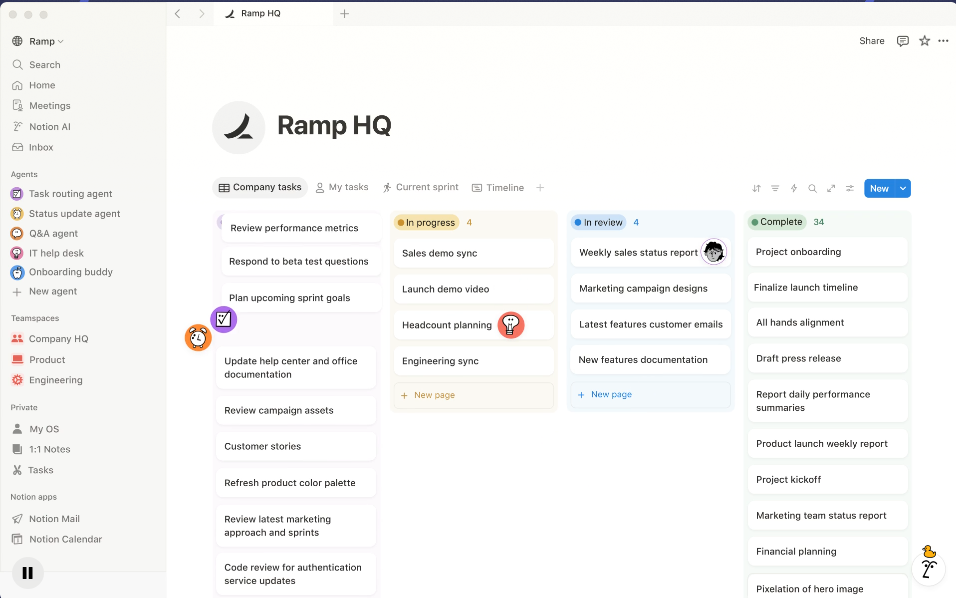Click the Engineering gear teamspace icon
Viewport: 956px width, 598px height.
[x=18, y=380]
